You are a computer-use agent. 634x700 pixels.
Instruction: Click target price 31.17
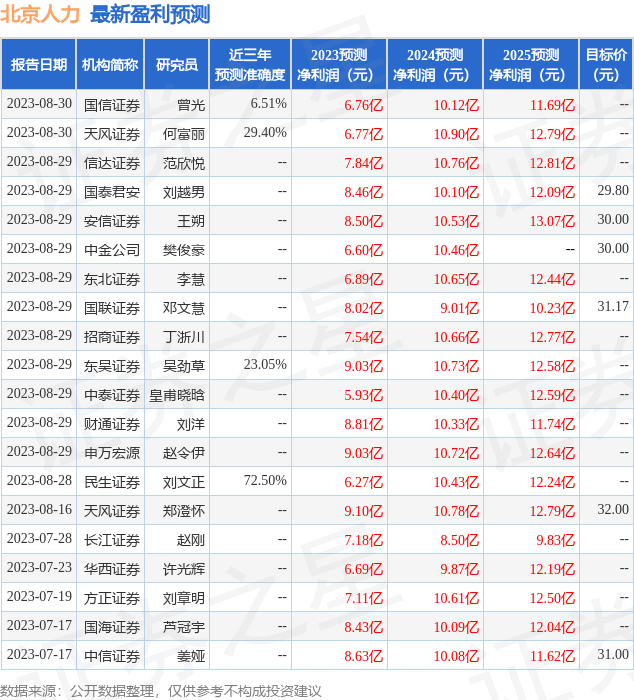pyautogui.click(x=613, y=307)
